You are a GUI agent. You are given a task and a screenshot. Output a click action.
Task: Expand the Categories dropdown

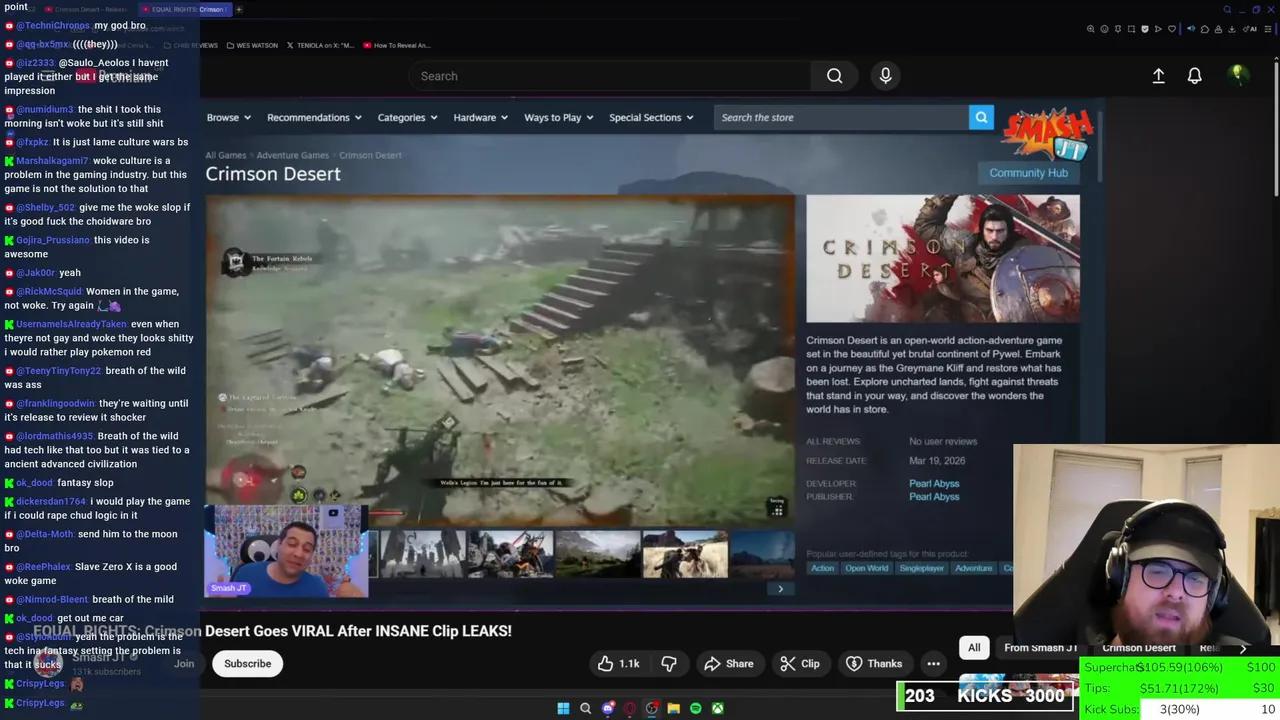pyautogui.click(x=407, y=117)
